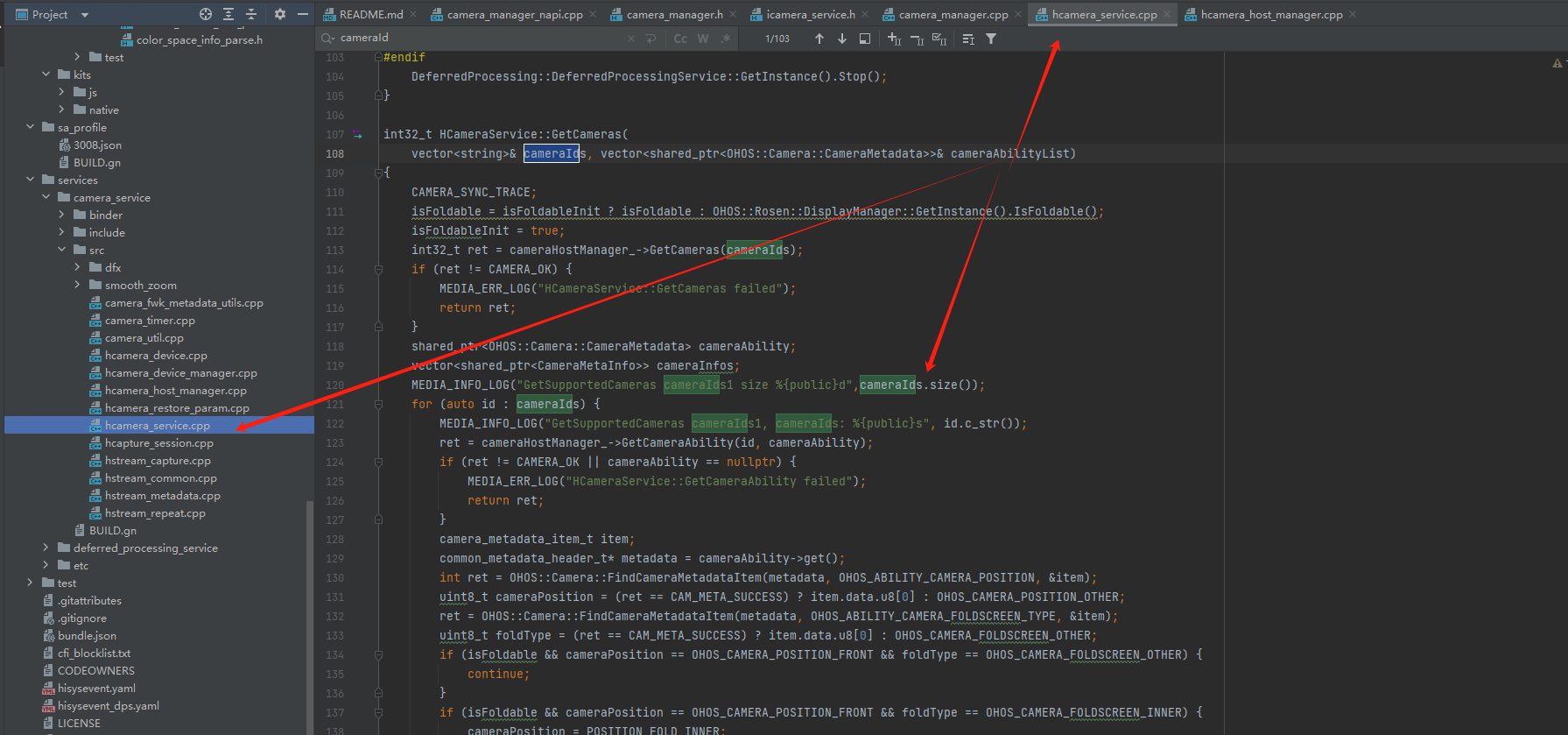Select hisysevent.yaml file in tree
This screenshot has width=1568, height=735.
(96, 688)
